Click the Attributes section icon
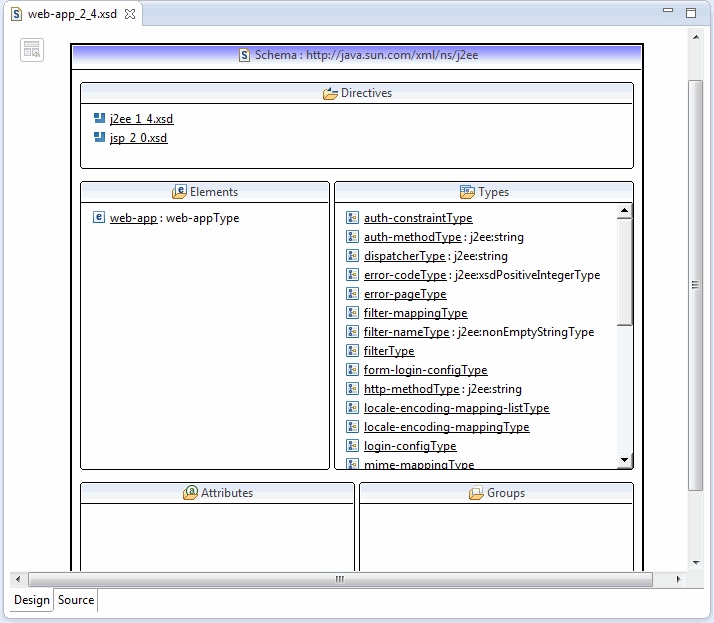Image resolution: width=714 pixels, height=623 pixels. pyautogui.click(x=190, y=492)
